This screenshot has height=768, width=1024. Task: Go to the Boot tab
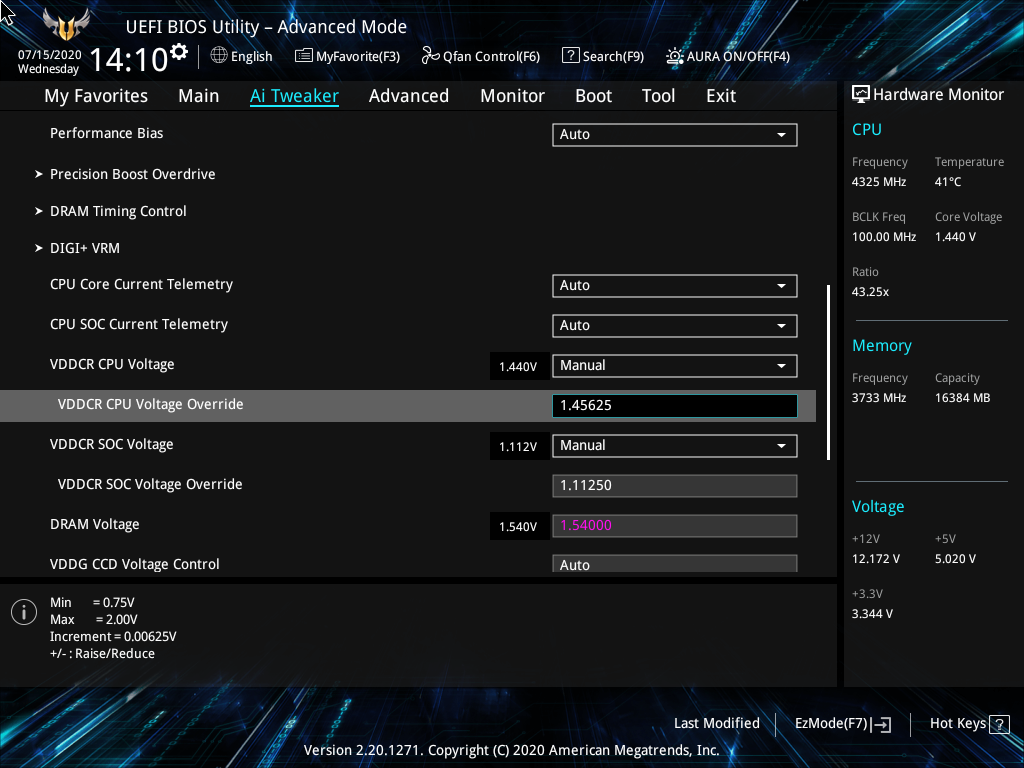593,96
